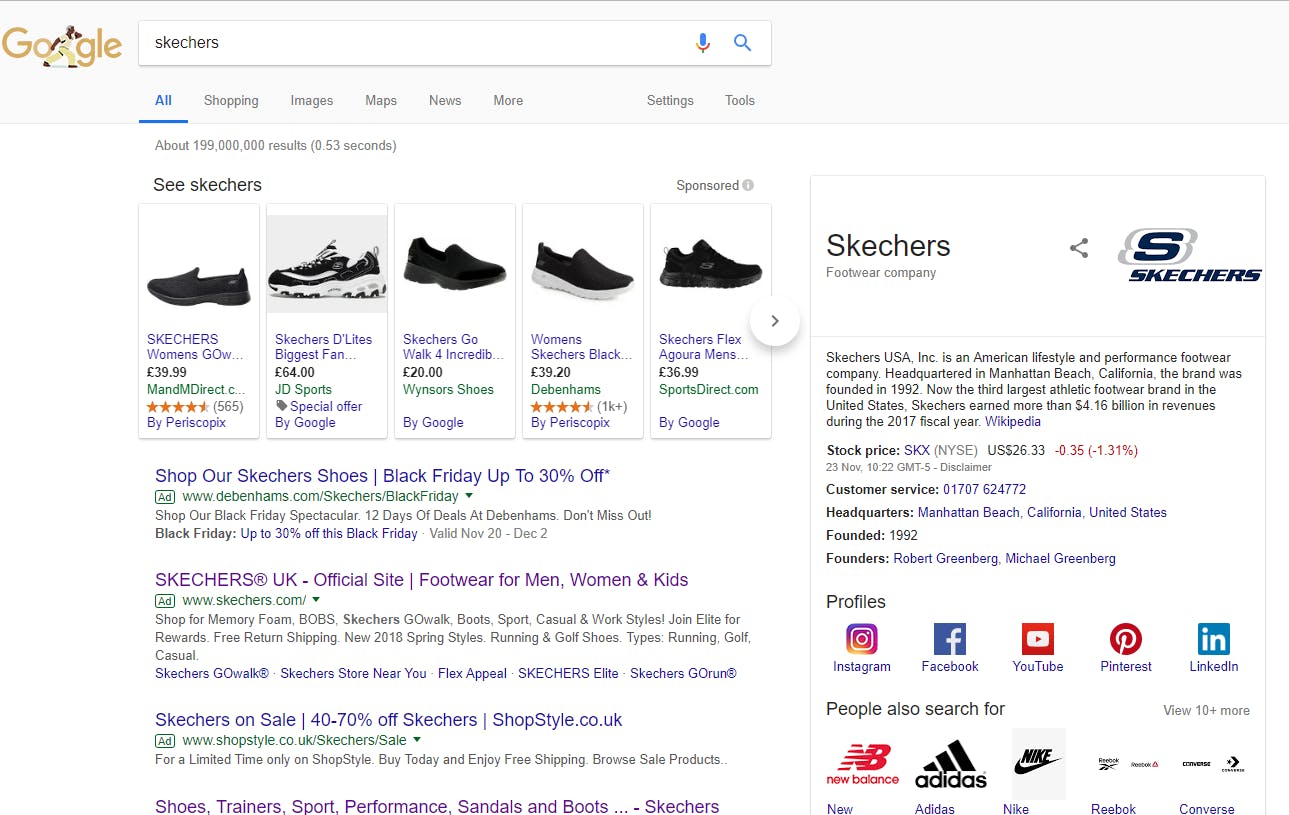The width and height of the screenshot is (1289, 815).
Task: Open the Skechers LinkedIn profile icon
Action: [1213, 639]
